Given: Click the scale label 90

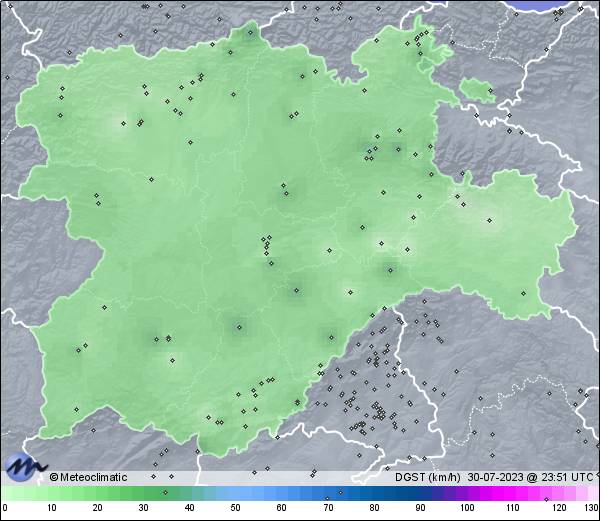Looking at the screenshot, I should [420, 508].
